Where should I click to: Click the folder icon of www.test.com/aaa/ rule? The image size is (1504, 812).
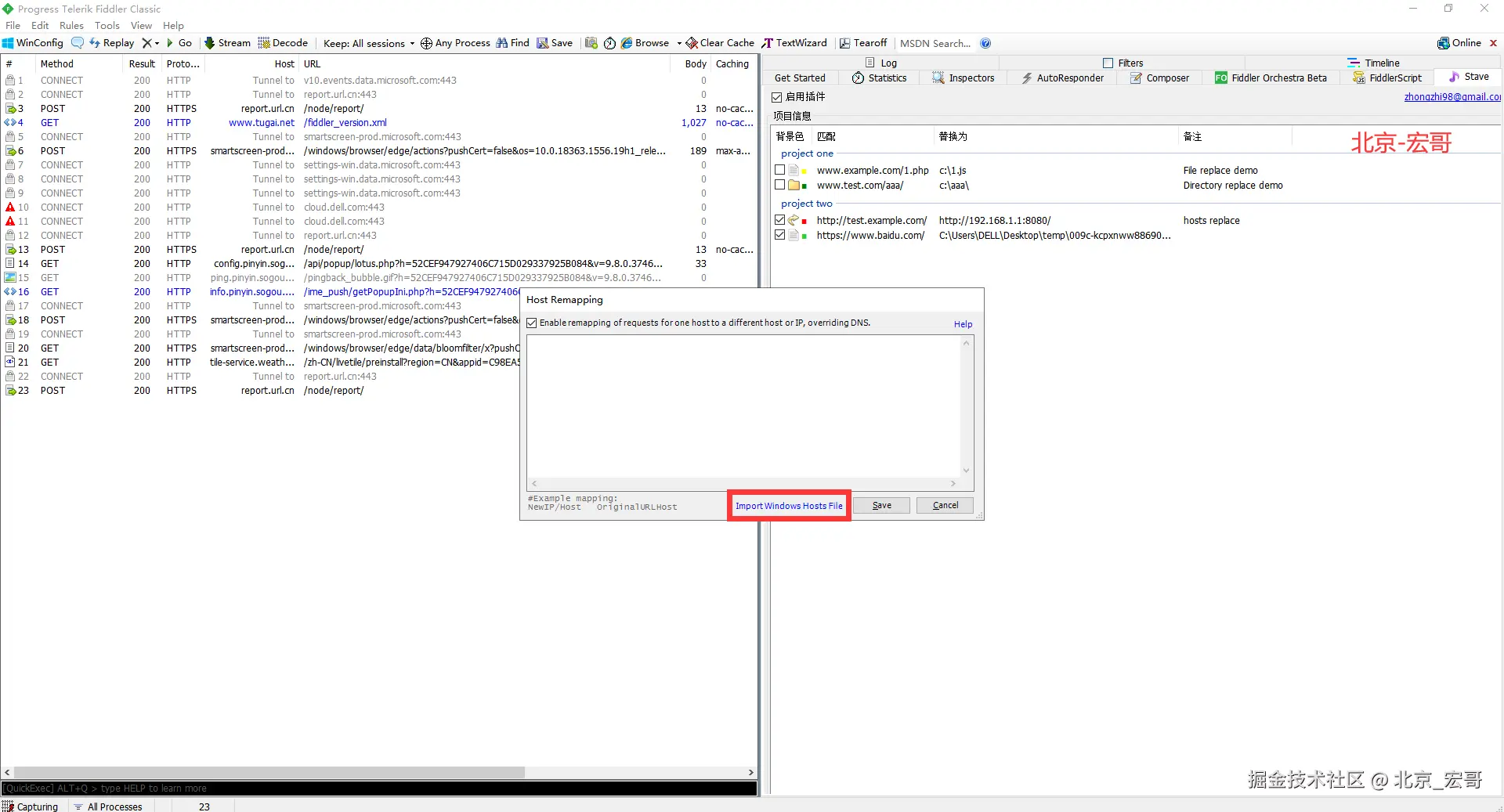[794, 186]
